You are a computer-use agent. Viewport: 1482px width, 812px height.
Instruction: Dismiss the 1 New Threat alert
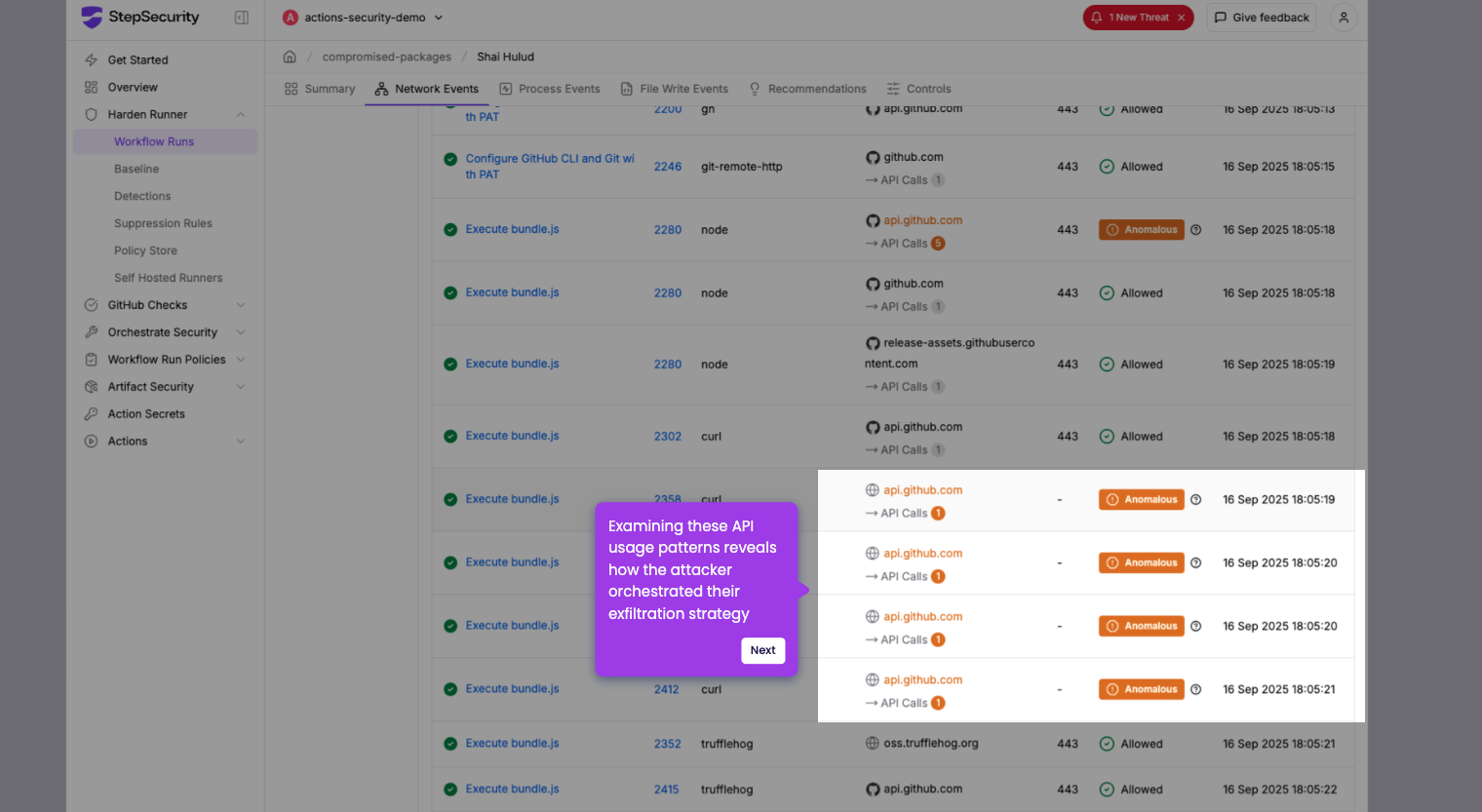tap(1183, 17)
